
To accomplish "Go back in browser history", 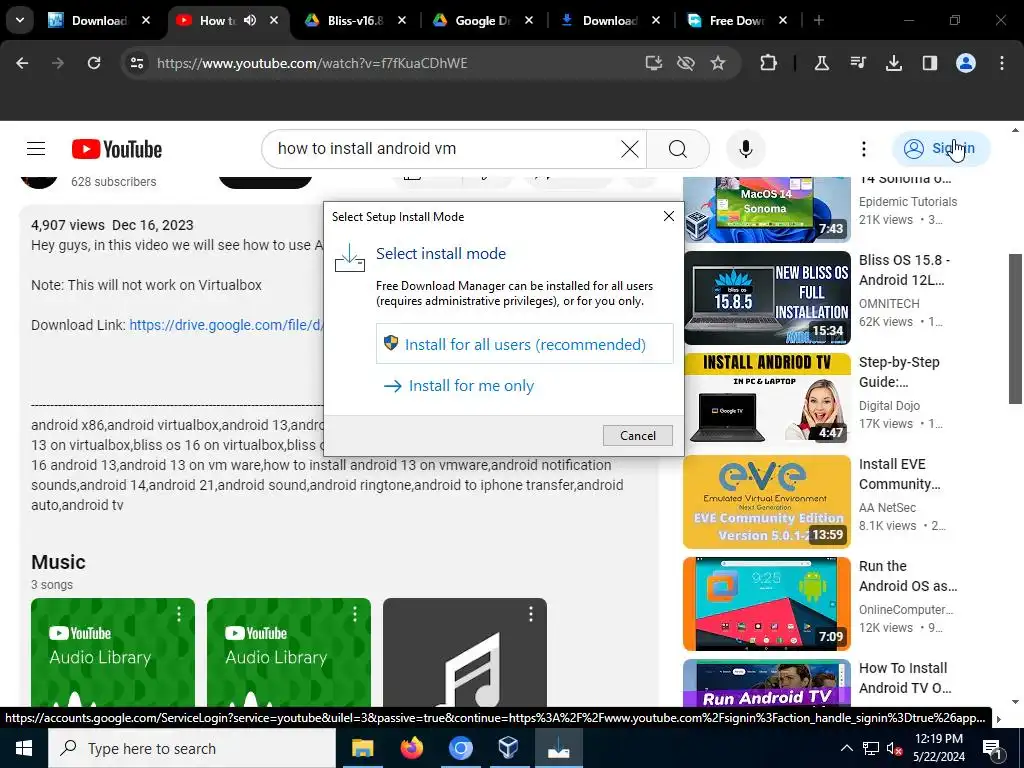I will 22,63.
